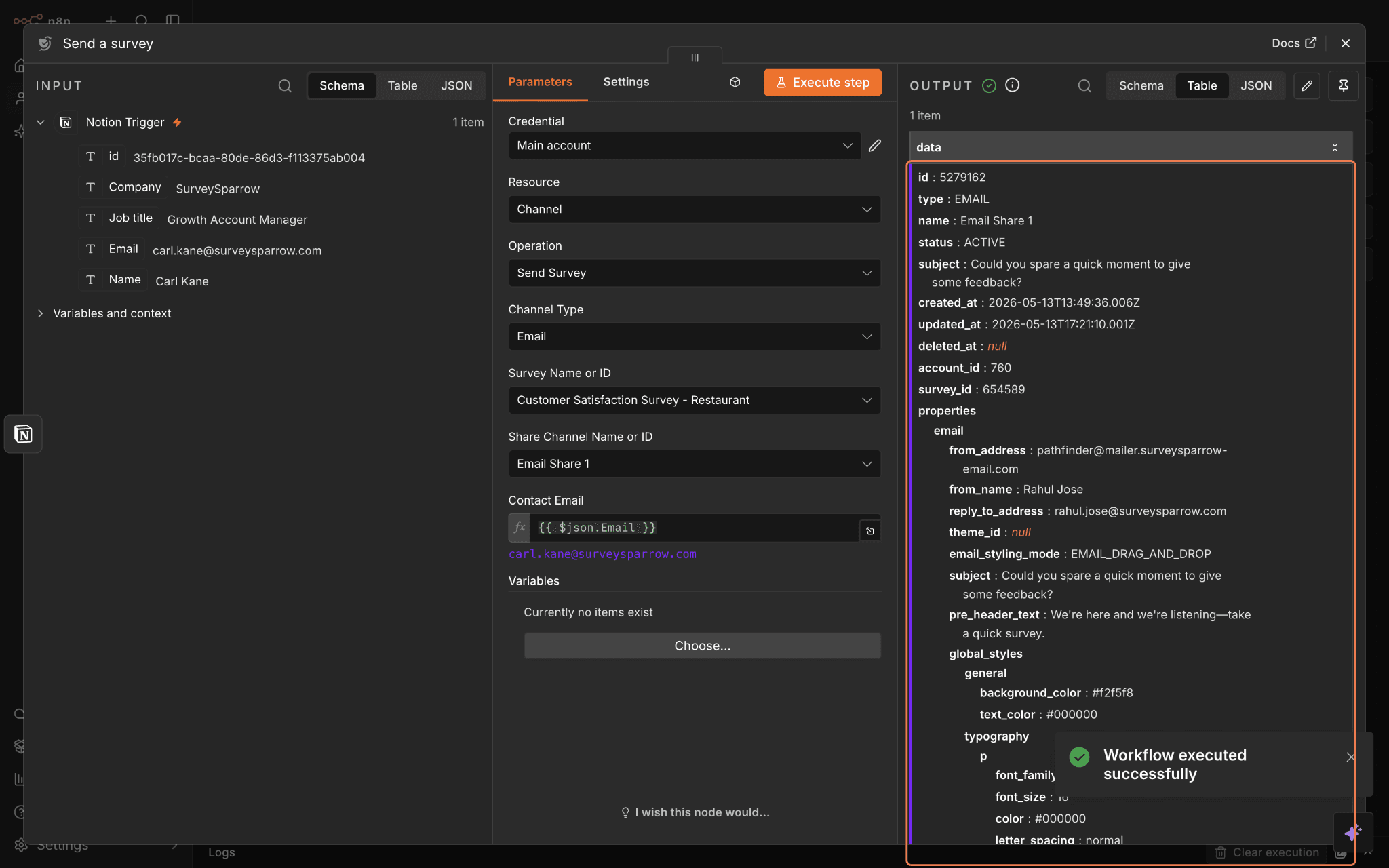The height and width of the screenshot is (868, 1389).
Task: Close the Send a survey node panel
Action: tap(1346, 43)
